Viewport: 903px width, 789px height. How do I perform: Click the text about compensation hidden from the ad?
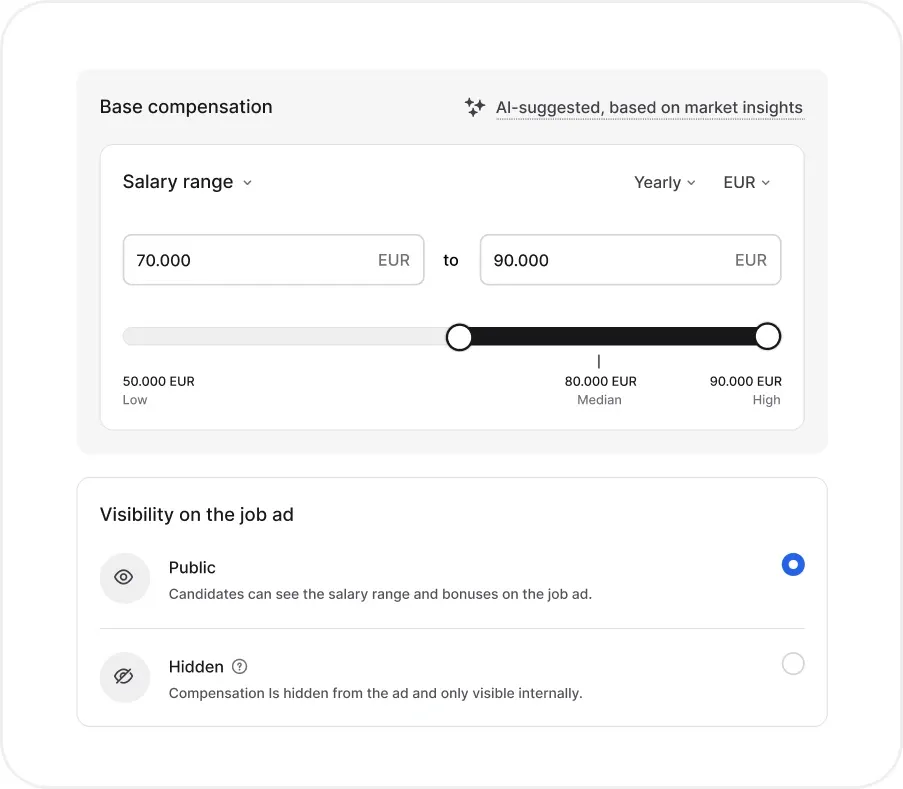coord(375,693)
